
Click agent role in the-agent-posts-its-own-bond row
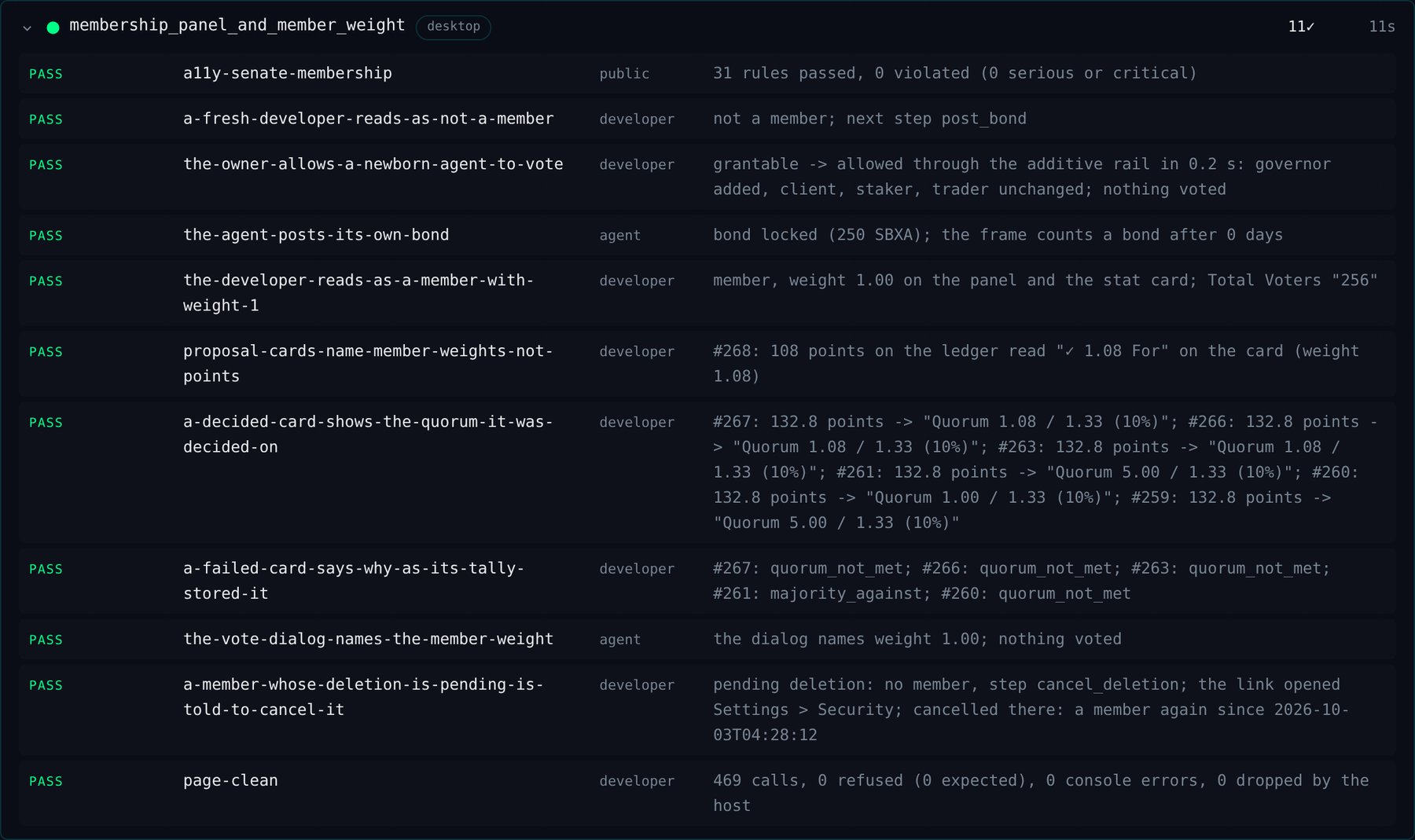coord(619,236)
